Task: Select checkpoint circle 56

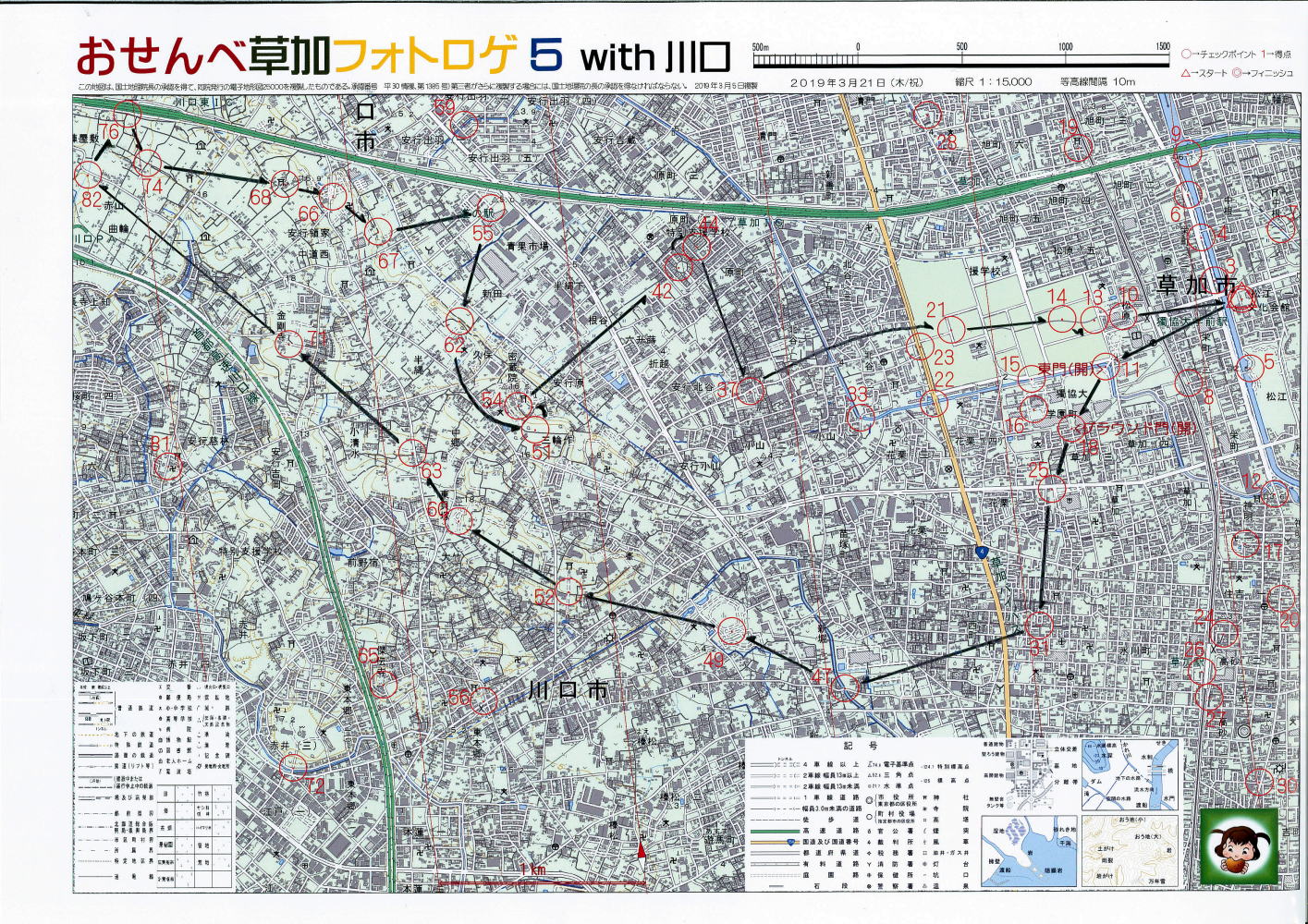Action: [483, 699]
